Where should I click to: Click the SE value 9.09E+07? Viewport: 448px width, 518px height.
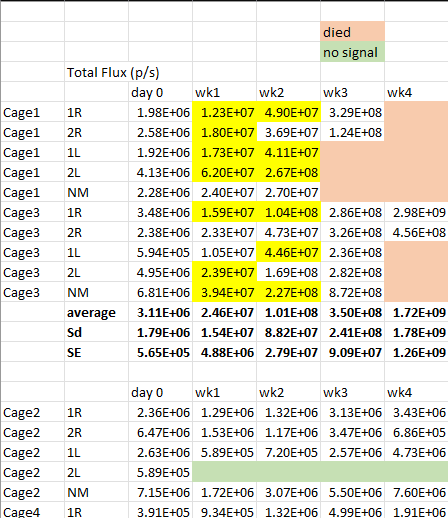352,352
